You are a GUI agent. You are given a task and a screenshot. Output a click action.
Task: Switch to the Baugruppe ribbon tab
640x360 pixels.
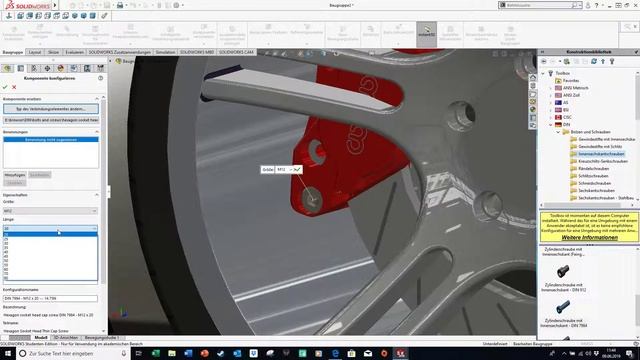click(13, 52)
